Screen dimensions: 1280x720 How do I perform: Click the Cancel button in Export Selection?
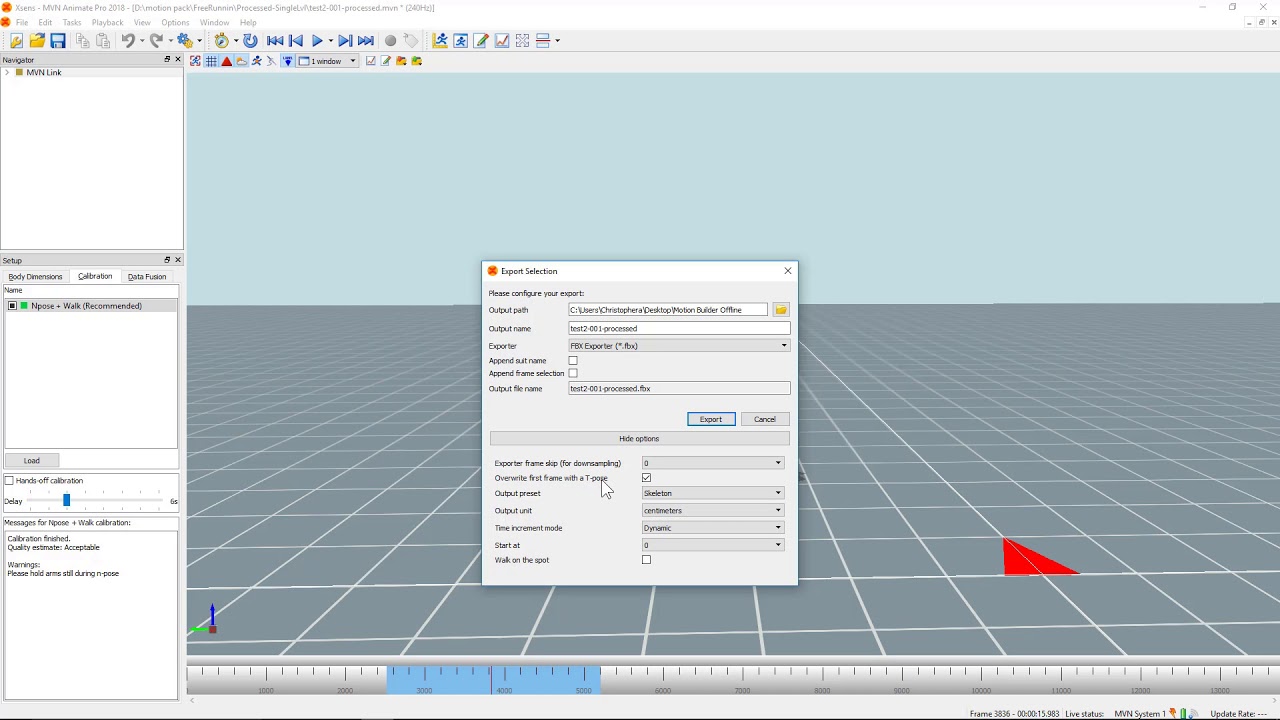(765, 419)
